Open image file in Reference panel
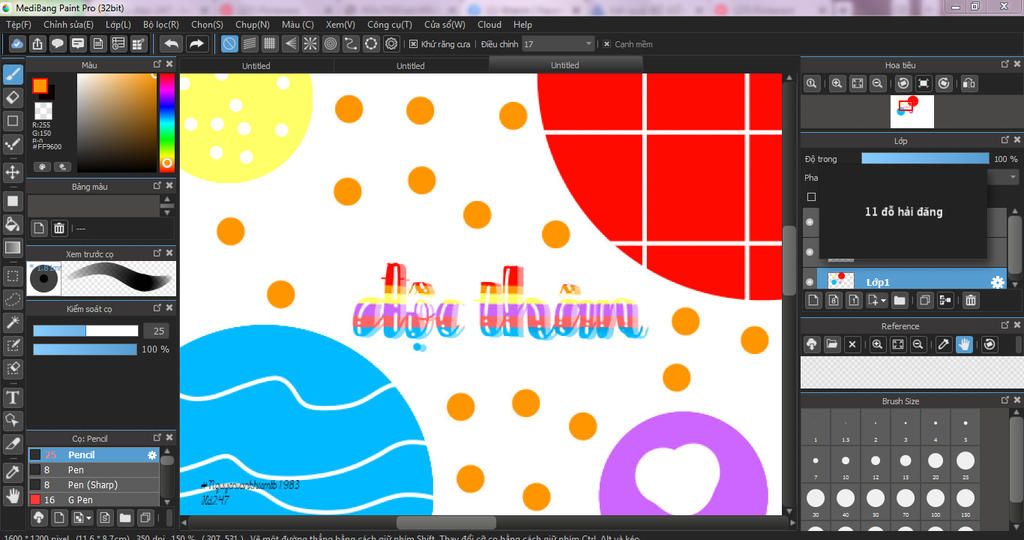 832,344
